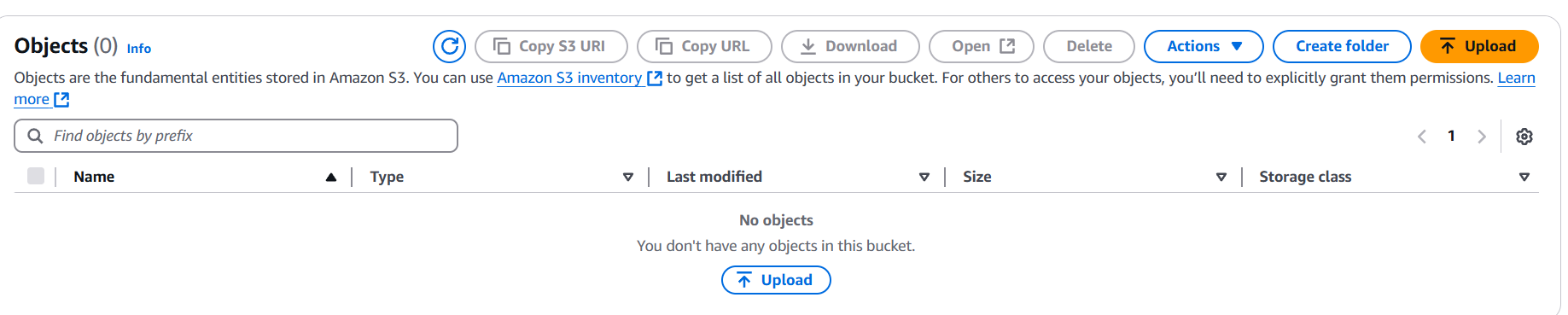Click the Info link beside Objects
The height and width of the screenshot is (315, 1568).
tap(139, 49)
